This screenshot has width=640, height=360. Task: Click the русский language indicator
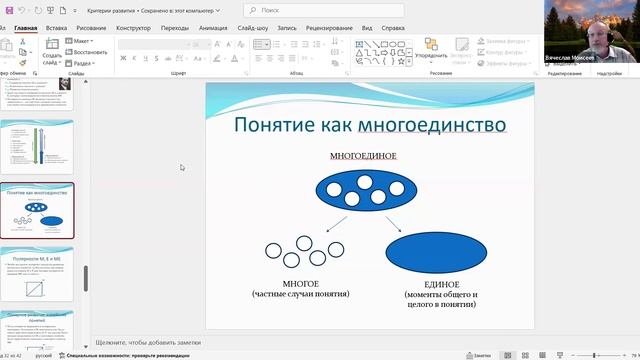point(43,356)
